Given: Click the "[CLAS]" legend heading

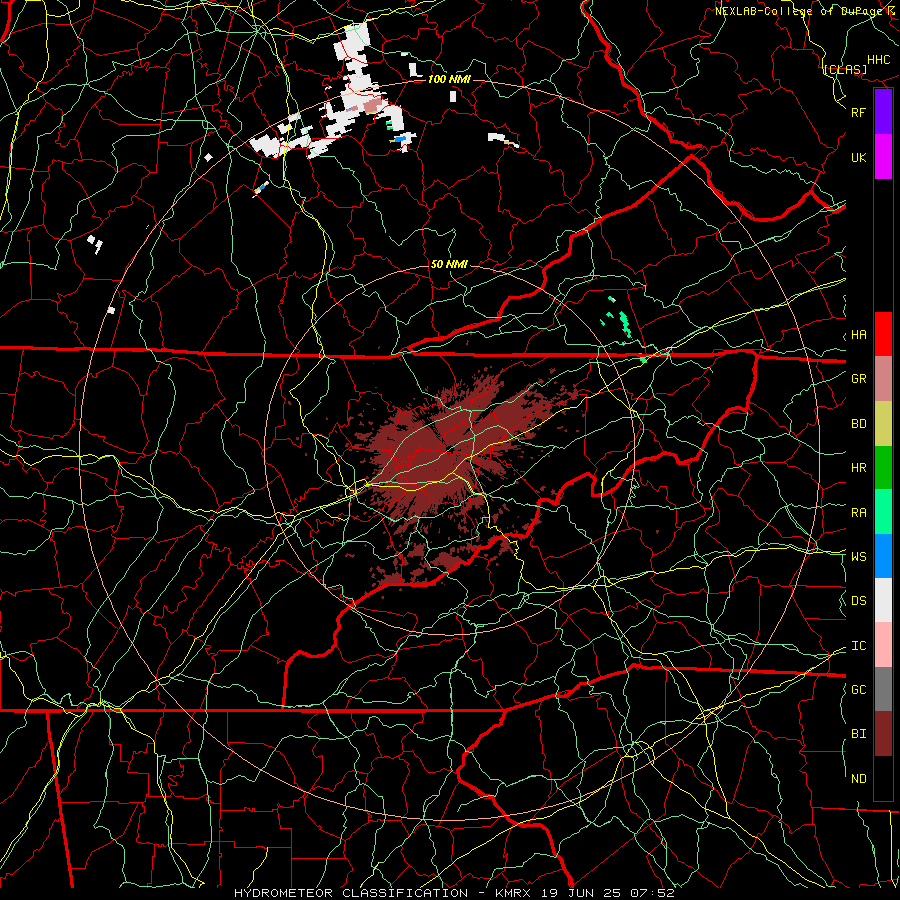Looking at the screenshot, I should pos(844,69).
